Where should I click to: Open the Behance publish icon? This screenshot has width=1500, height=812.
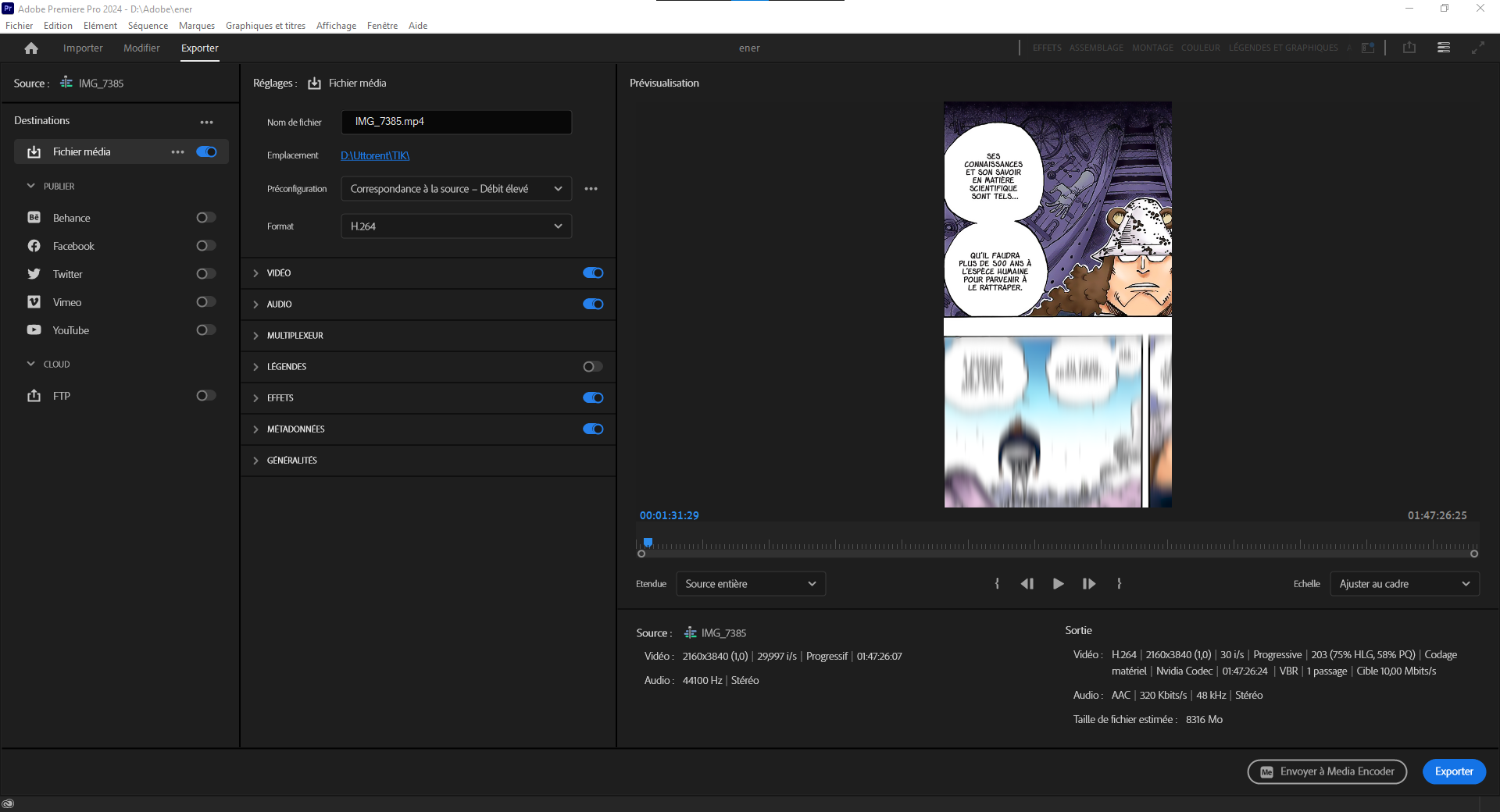pos(34,218)
